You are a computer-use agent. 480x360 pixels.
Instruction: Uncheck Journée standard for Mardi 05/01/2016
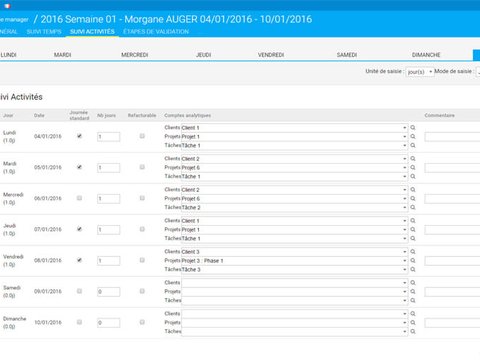(x=79, y=167)
